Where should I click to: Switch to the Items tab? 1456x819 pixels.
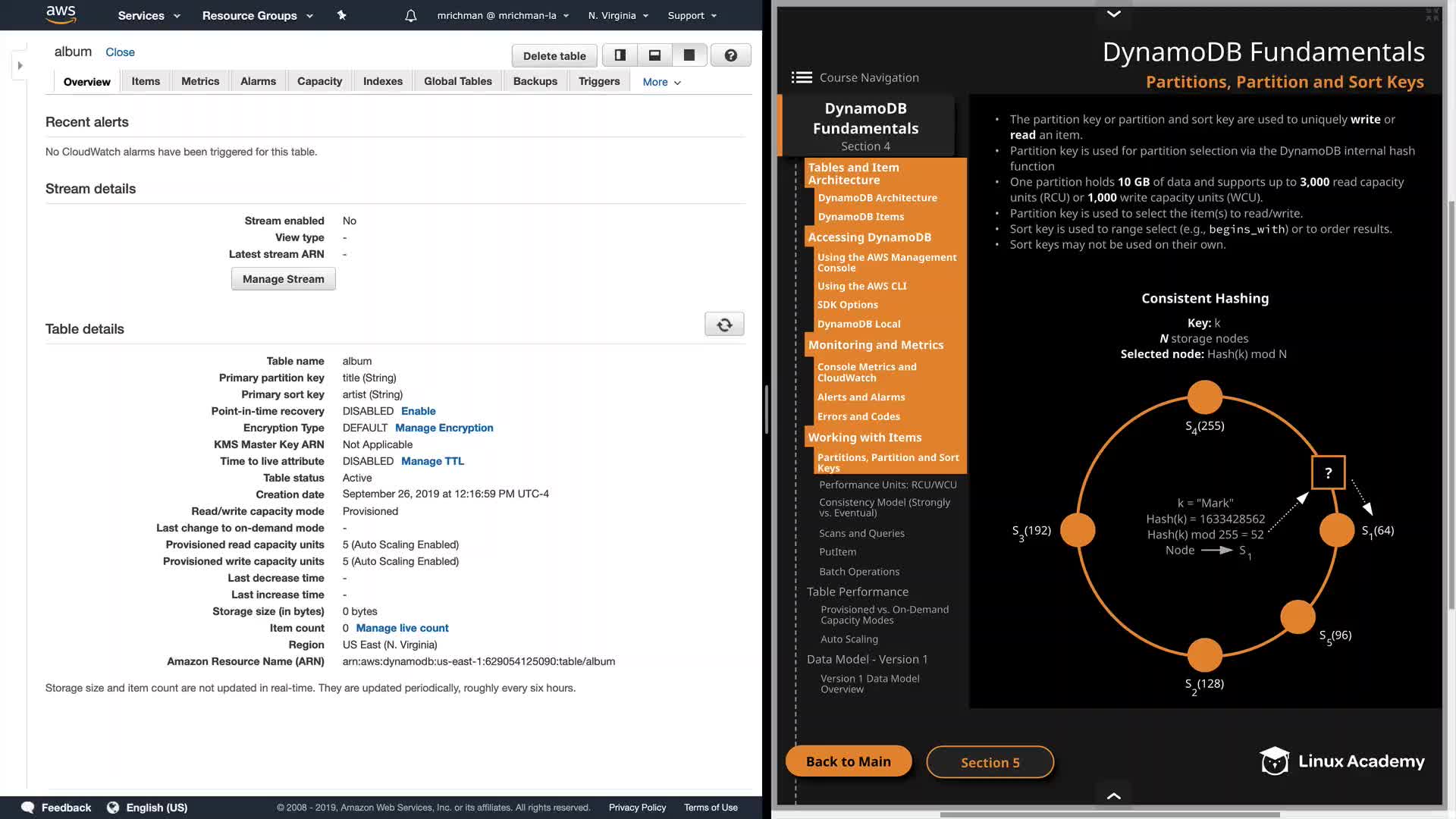pyautogui.click(x=146, y=81)
